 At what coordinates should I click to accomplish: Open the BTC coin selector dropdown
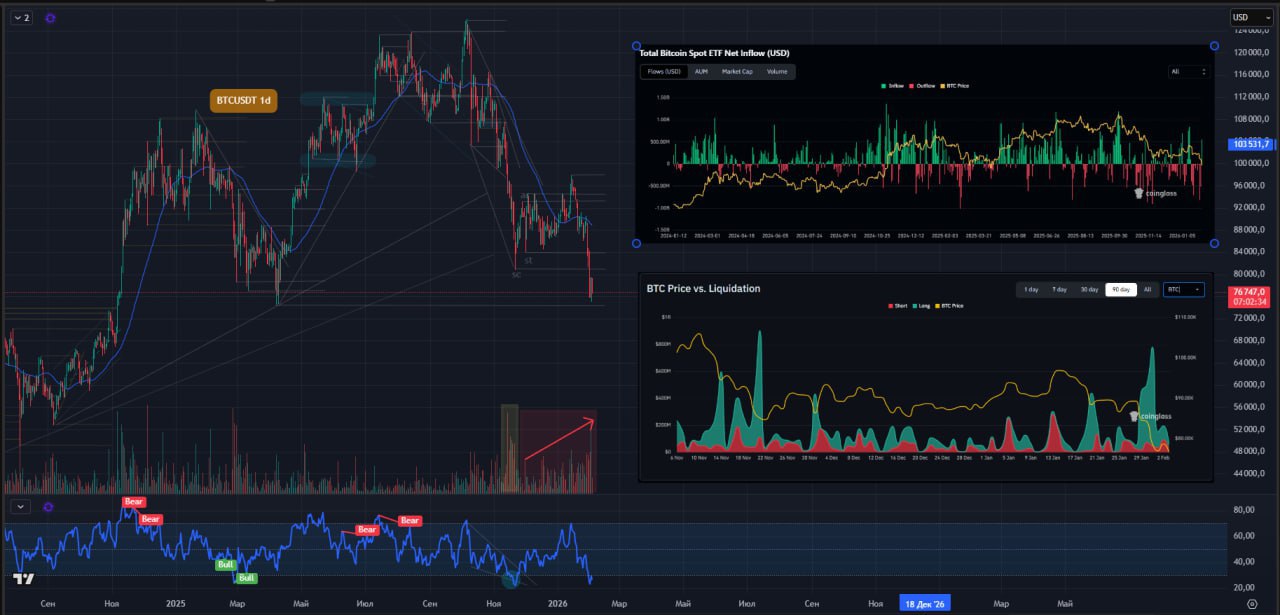click(1183, 290)
